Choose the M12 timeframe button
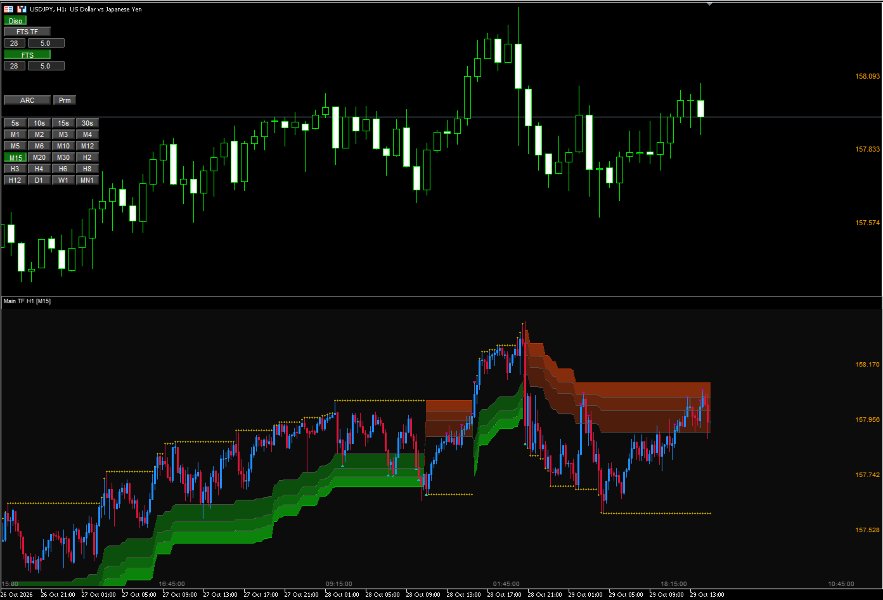Screen dimensions: 883x600 87,146
